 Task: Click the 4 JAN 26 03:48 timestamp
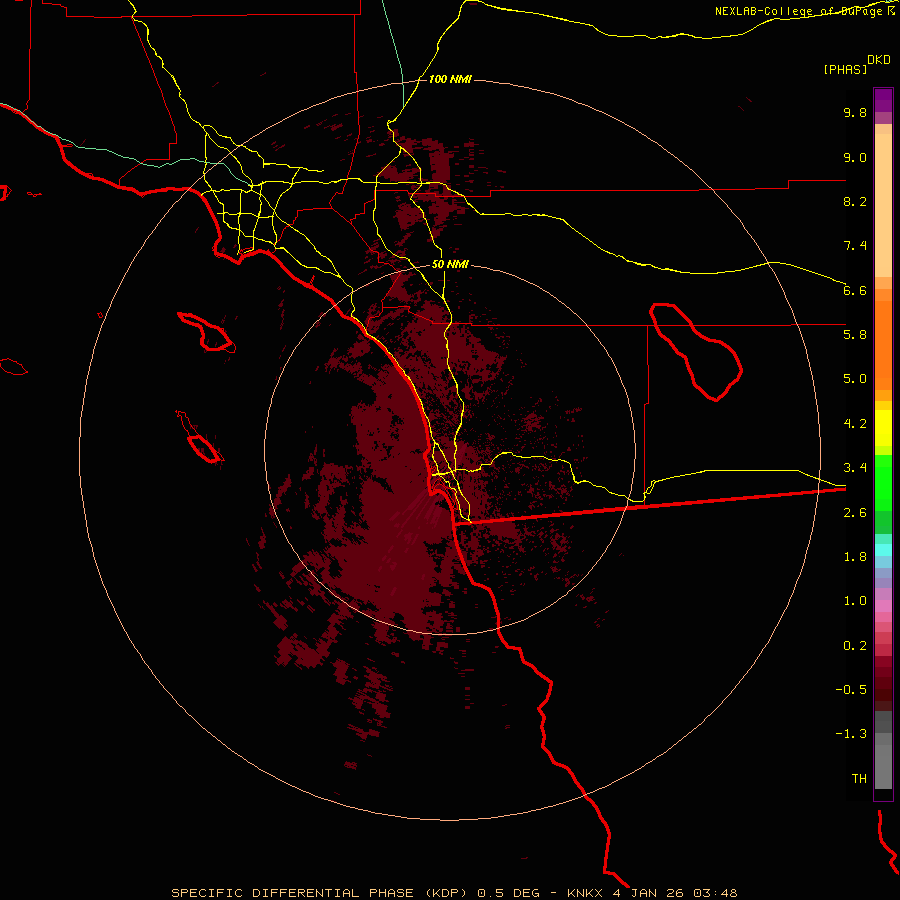pos(675,893)
